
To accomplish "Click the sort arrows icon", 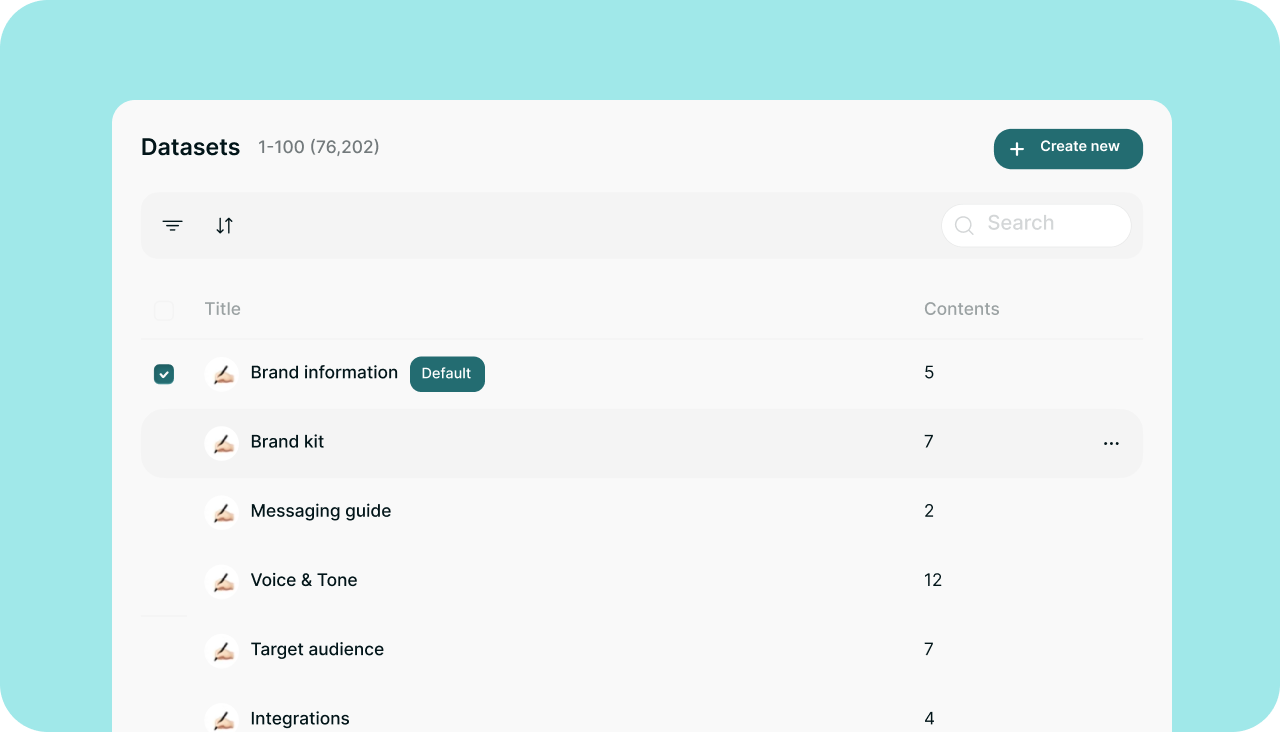I will (x=224, y=226).
